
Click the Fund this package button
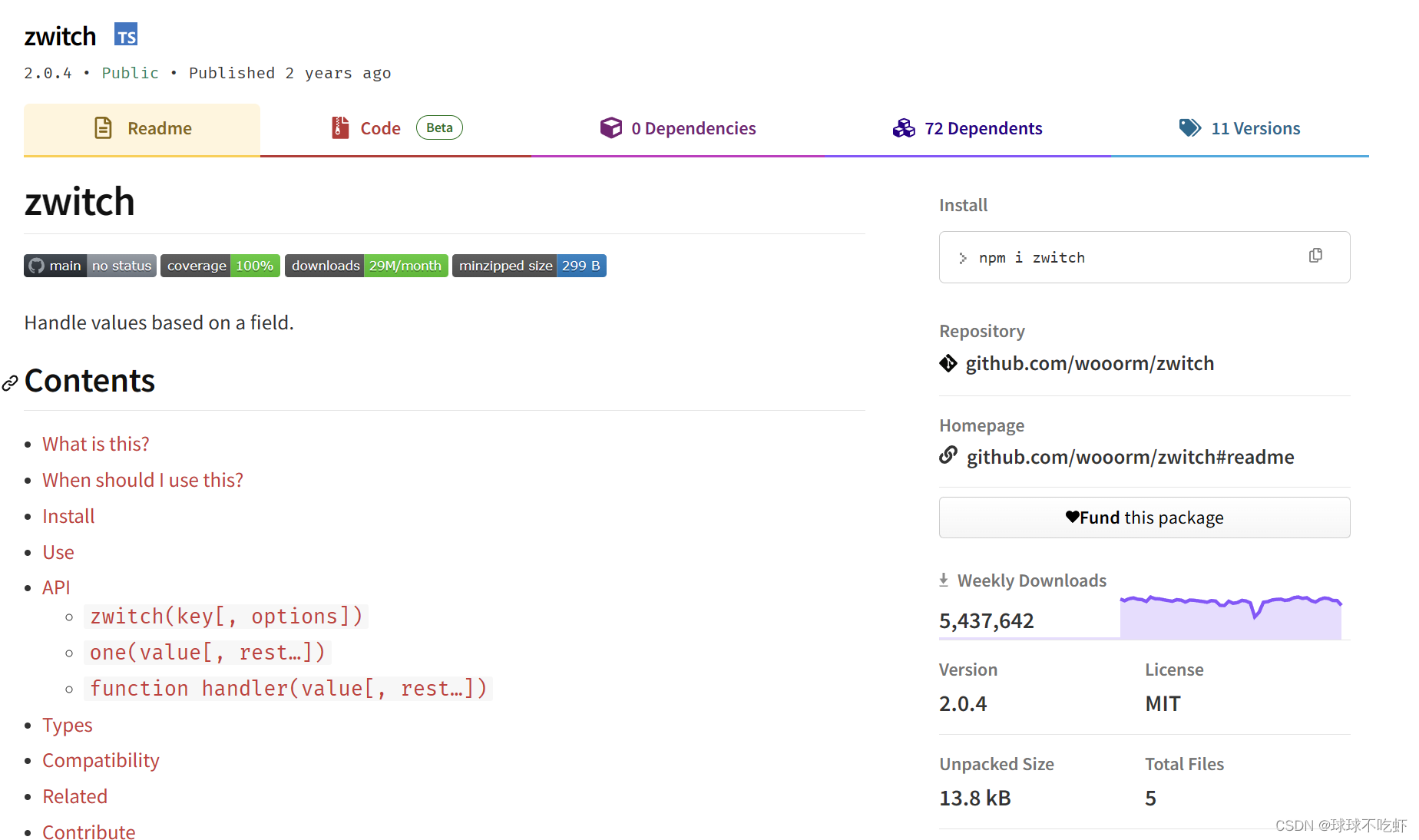1144,518
